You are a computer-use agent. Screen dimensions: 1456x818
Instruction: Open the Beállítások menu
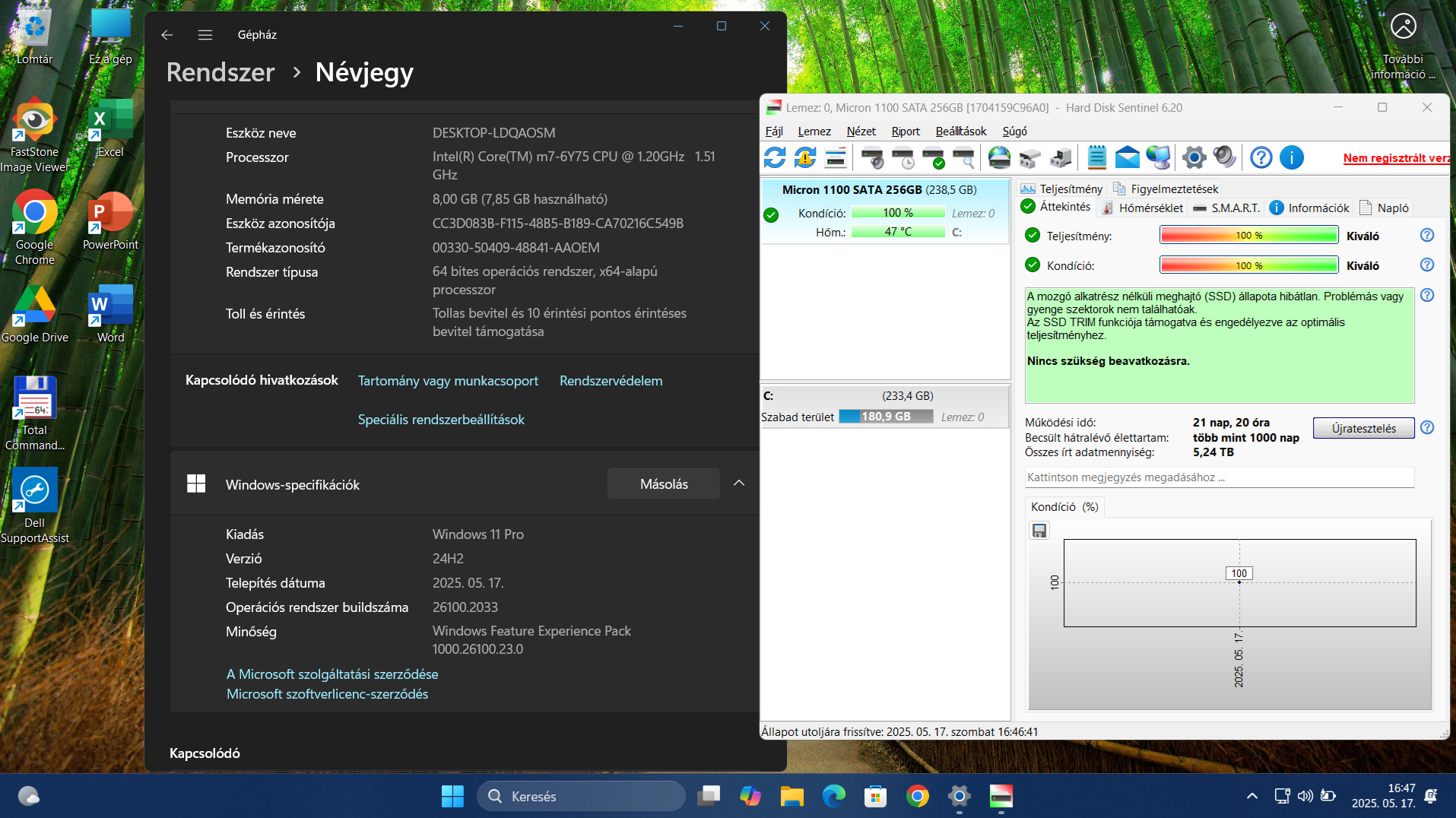pyautogui.click(x=961, y=132)
